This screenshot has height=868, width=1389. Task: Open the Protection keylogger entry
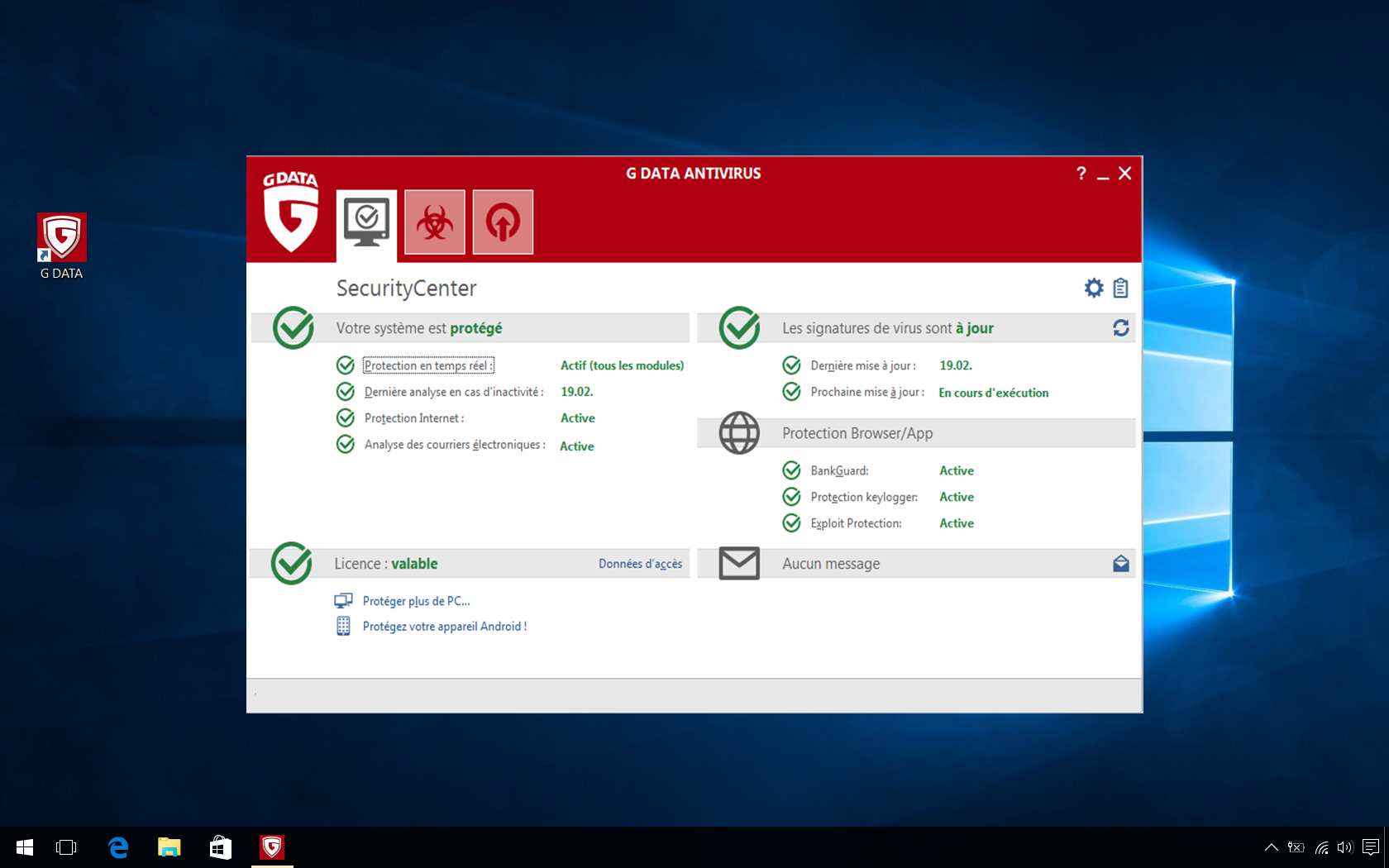point(864,497)
